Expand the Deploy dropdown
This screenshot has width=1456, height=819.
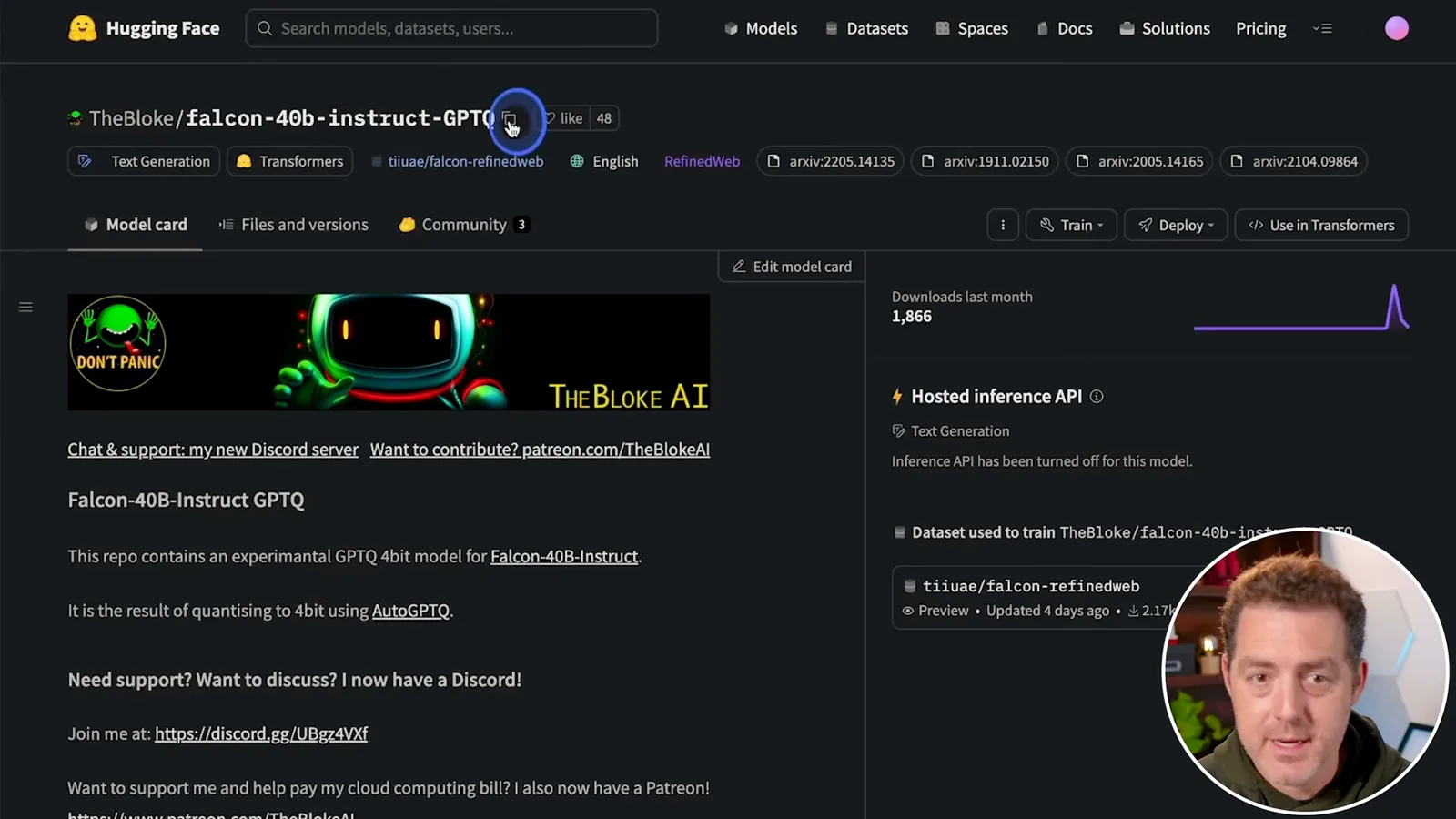(1176, 225)
